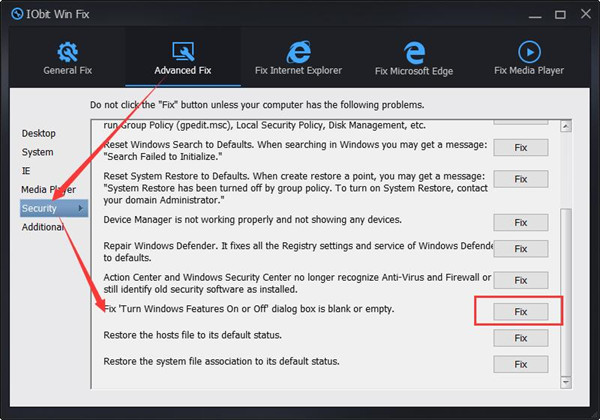
Task: Select Media Player category in sidebar
Action: (x=49, y=190)
